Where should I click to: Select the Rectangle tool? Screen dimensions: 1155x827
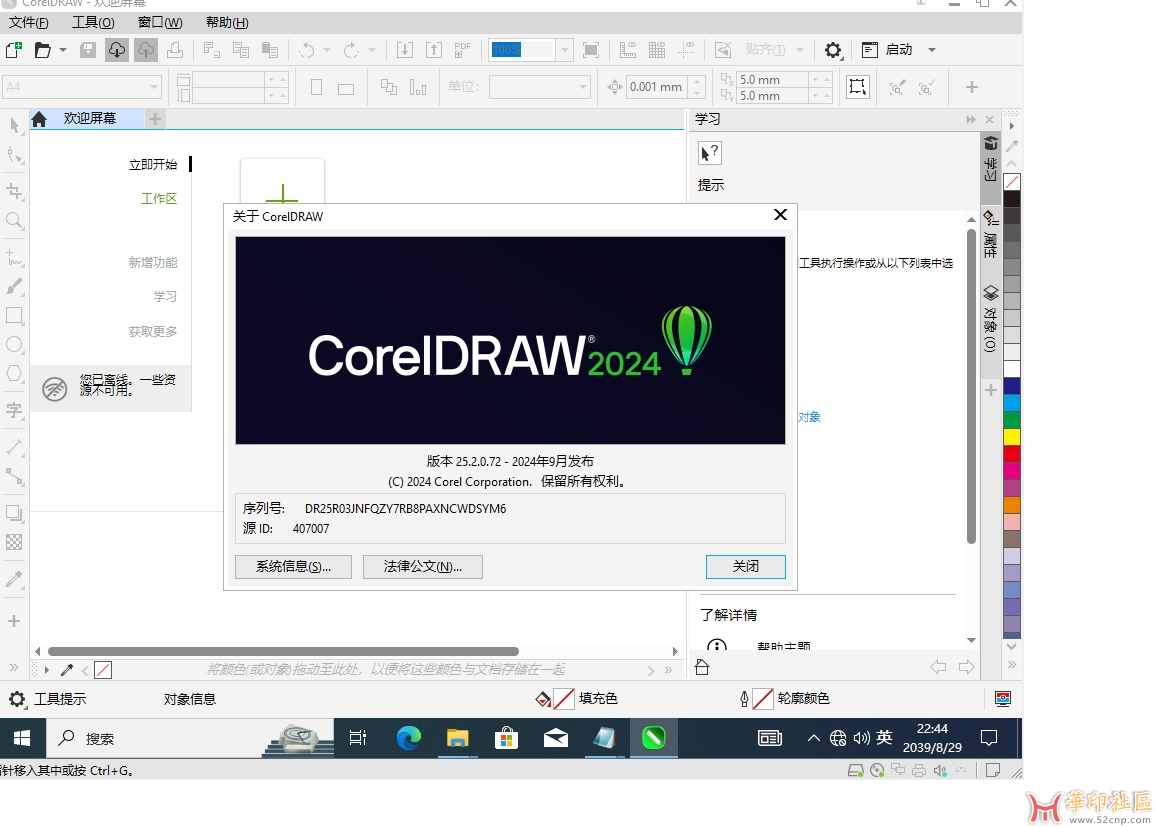(15, 315)
